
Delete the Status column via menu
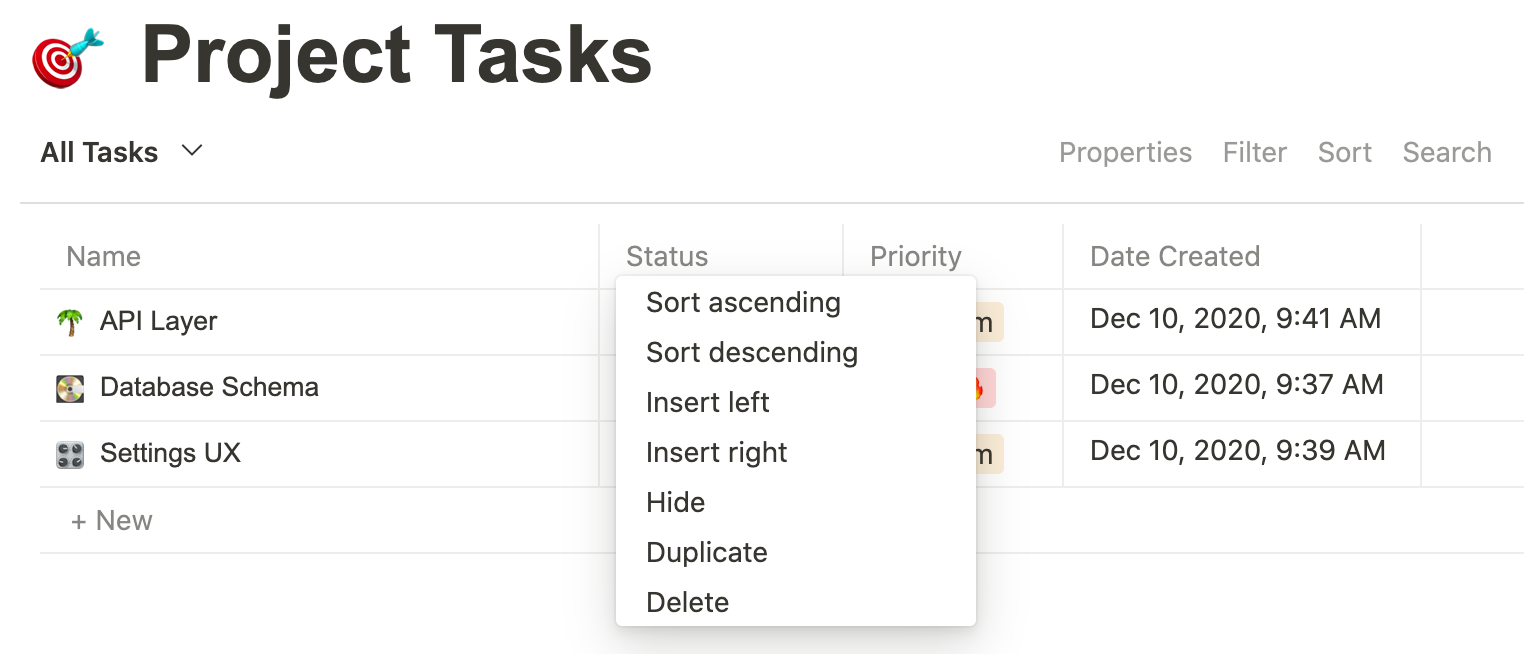[x=687, y=602]
